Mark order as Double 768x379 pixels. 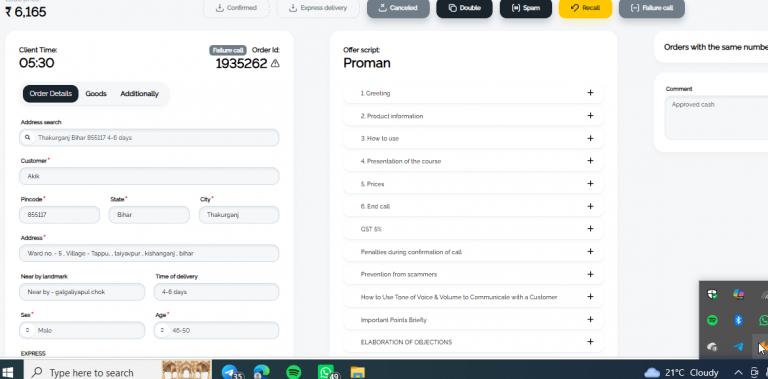(464, 8)
